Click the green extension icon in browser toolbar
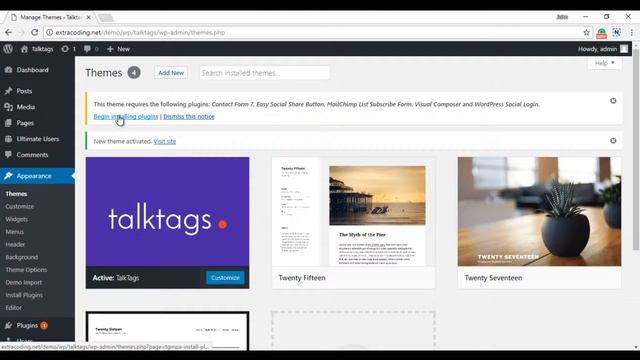 (601, 33)
